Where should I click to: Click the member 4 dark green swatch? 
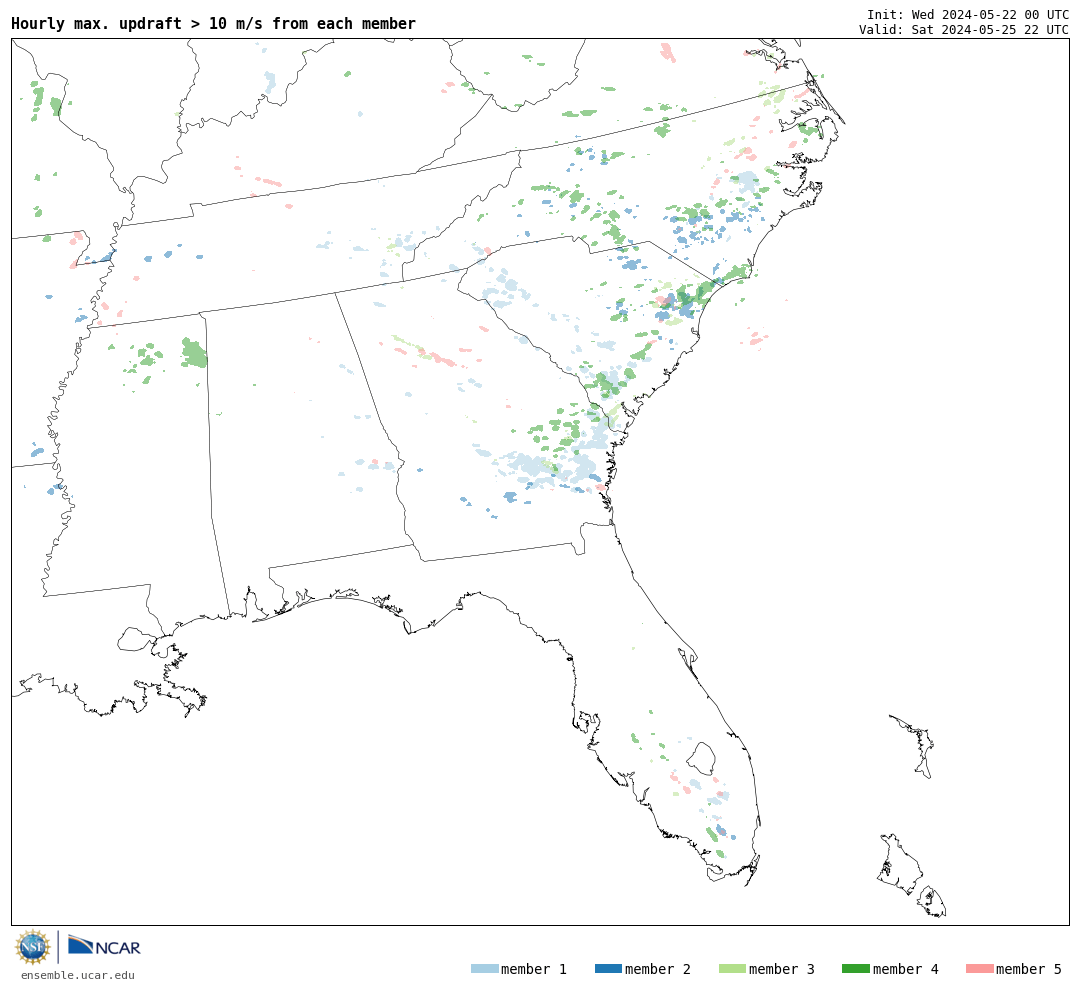tap(856, 969)
